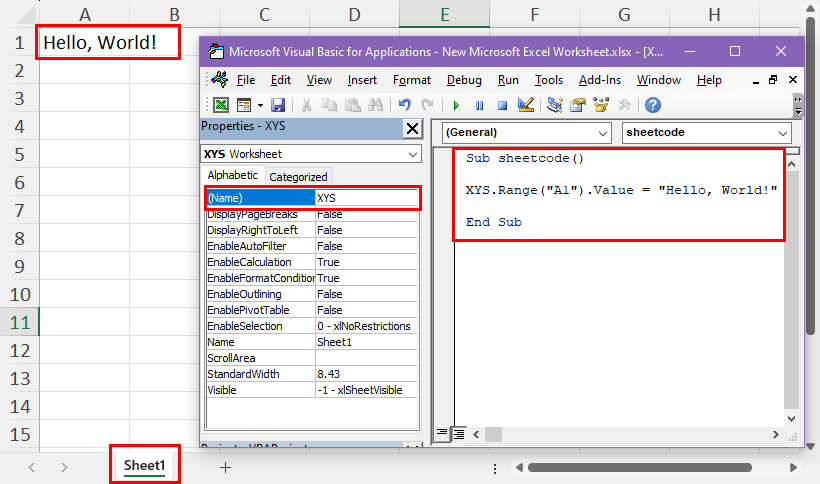The image size is (820, 484).
Task: Open the Help menu
Action: point(709,80)
